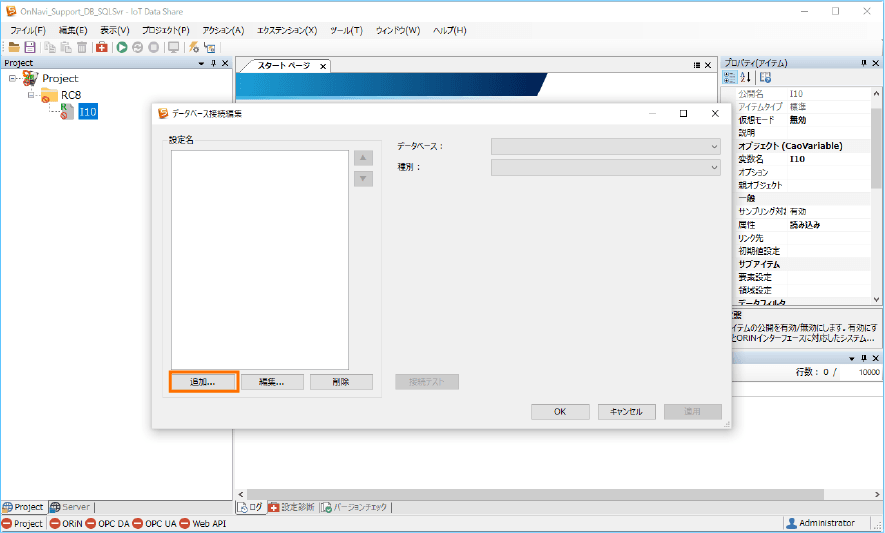885x533 pixels.
Task: Click categorized view icon in properties panel
Action: [x=730, y=78]
